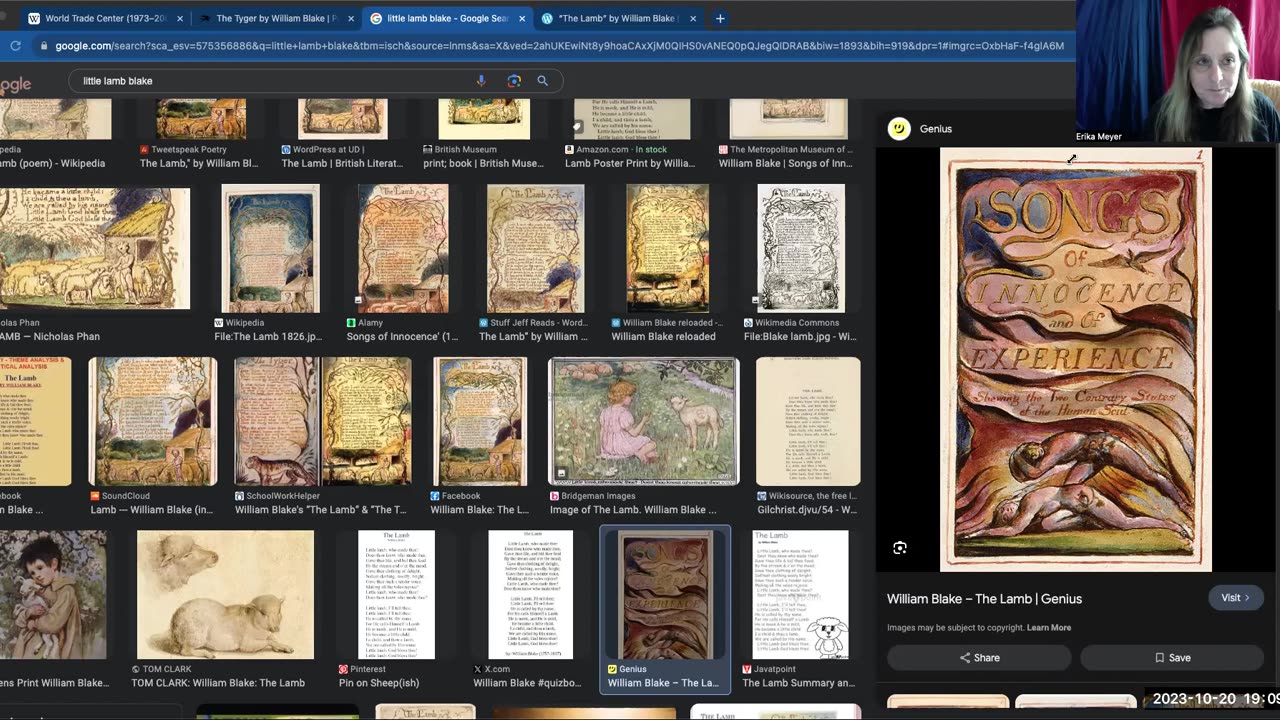Screen dimensions: 1280x720
Task: Open SchoolWorkHelper Lamb and Tyger thumbnail
Action: click(322, 421)
